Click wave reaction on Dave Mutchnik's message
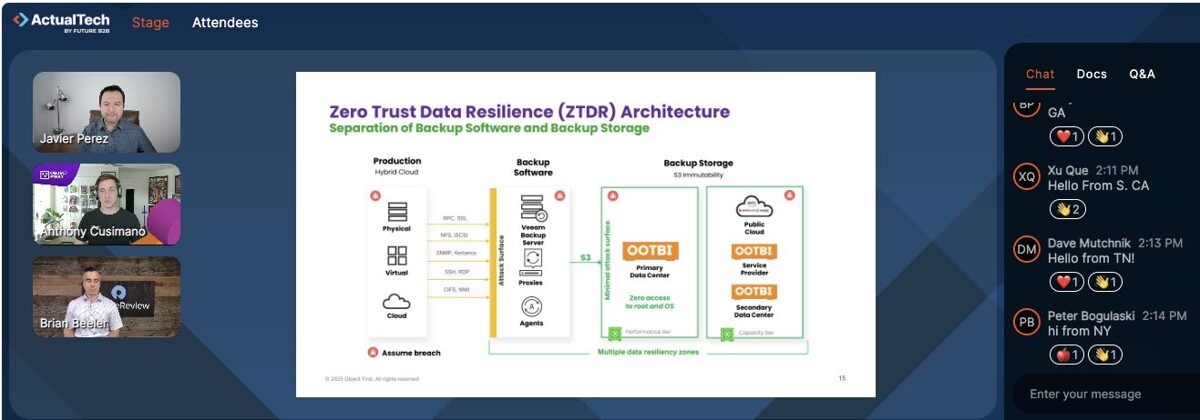 click(1105, 282)
